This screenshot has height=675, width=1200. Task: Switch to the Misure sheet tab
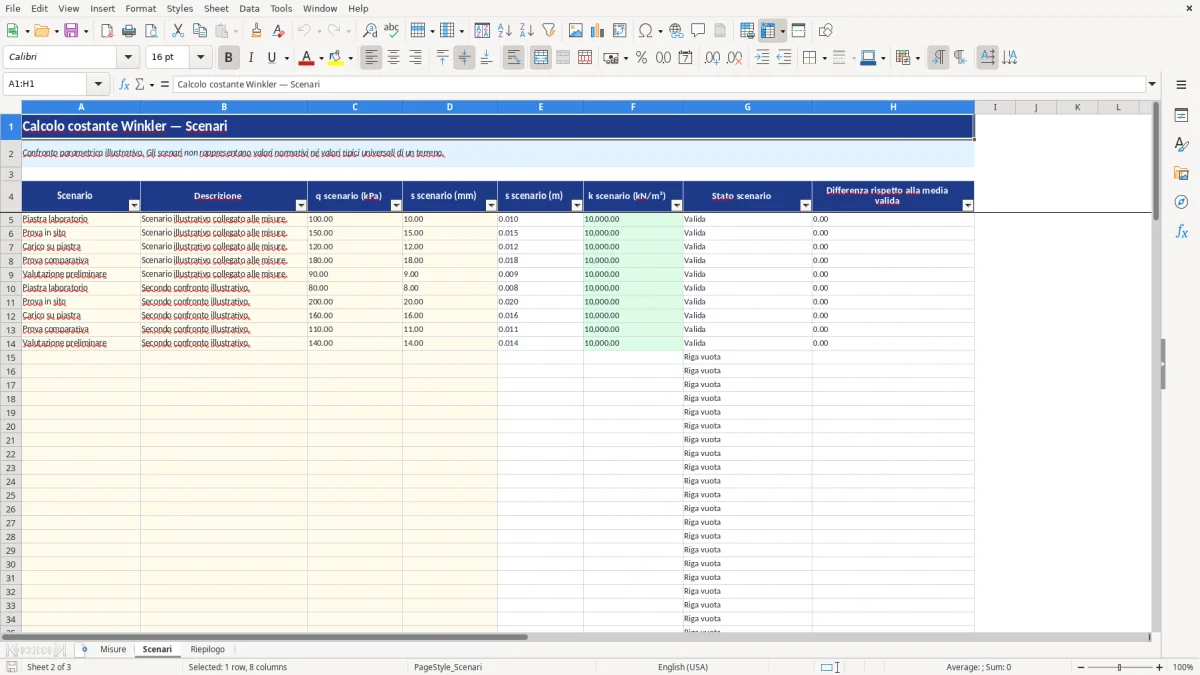113,650
